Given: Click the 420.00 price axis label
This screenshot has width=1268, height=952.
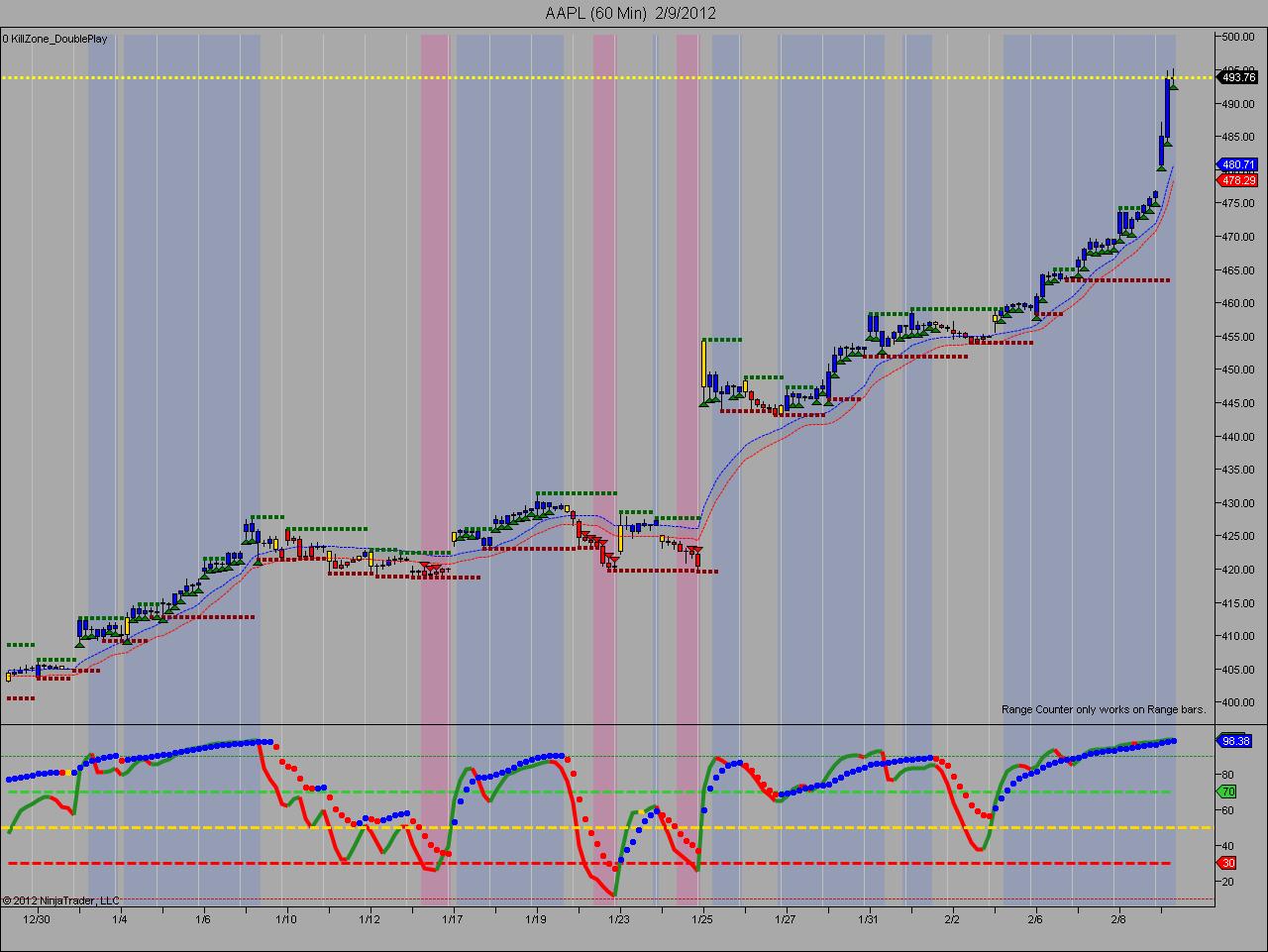Looking at the screenshot, I should click(1238, 570).
